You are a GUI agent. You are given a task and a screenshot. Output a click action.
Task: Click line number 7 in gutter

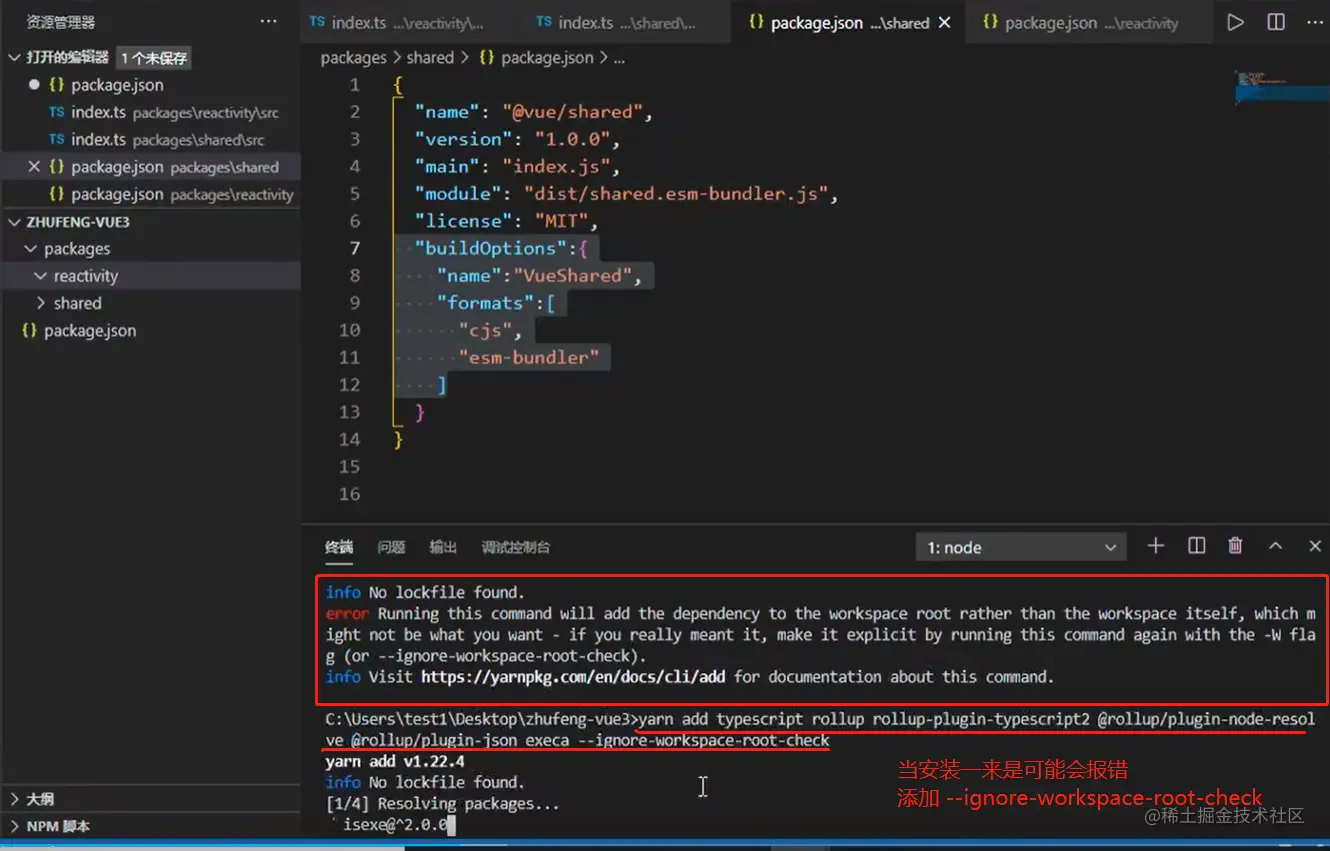(354, 248)
